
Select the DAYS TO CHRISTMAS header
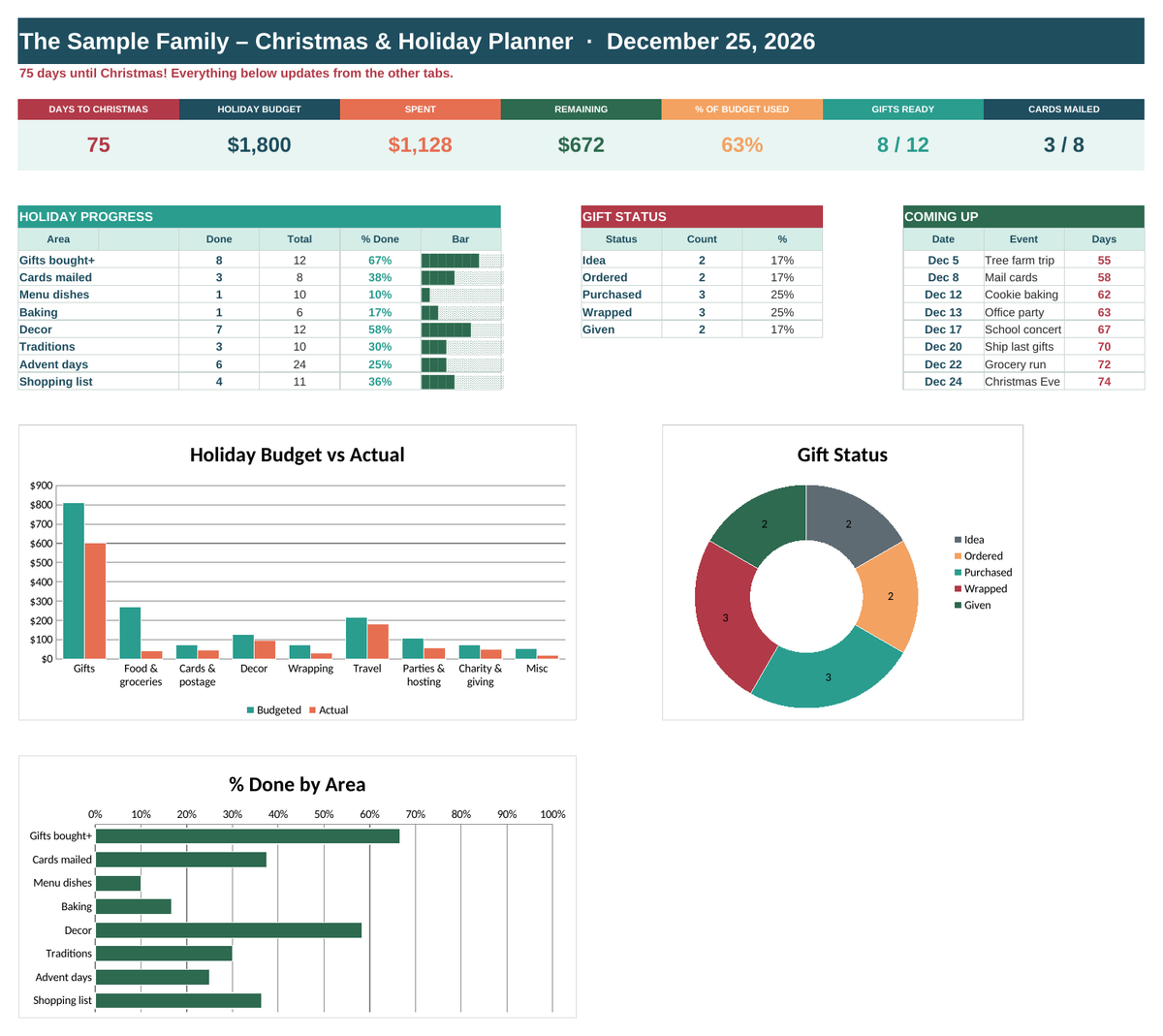[99, 110]
